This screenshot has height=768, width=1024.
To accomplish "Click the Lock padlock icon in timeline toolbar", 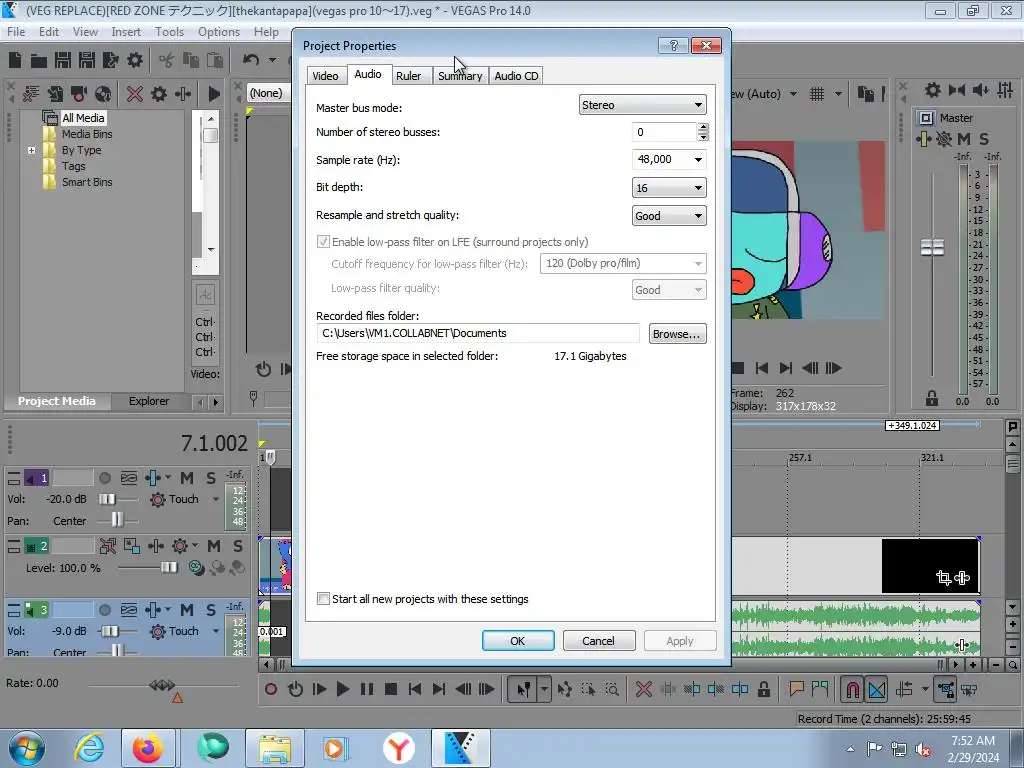I will pos(763,689).
